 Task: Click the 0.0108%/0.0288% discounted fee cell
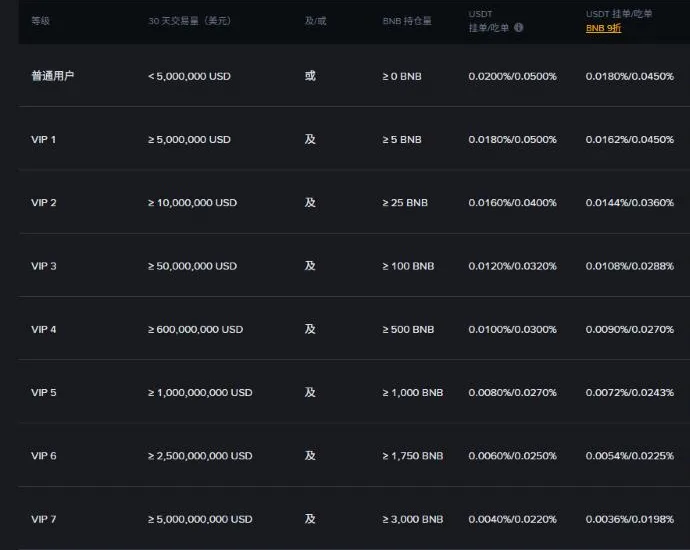(x=630, y=266)
